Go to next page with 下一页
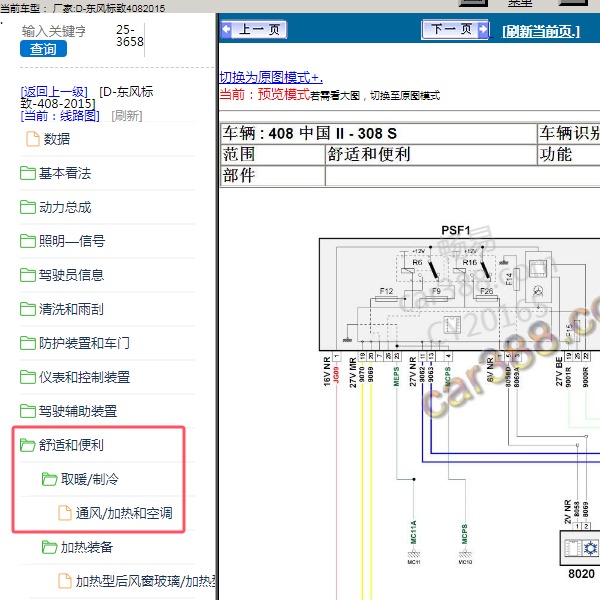 (455, 29)
